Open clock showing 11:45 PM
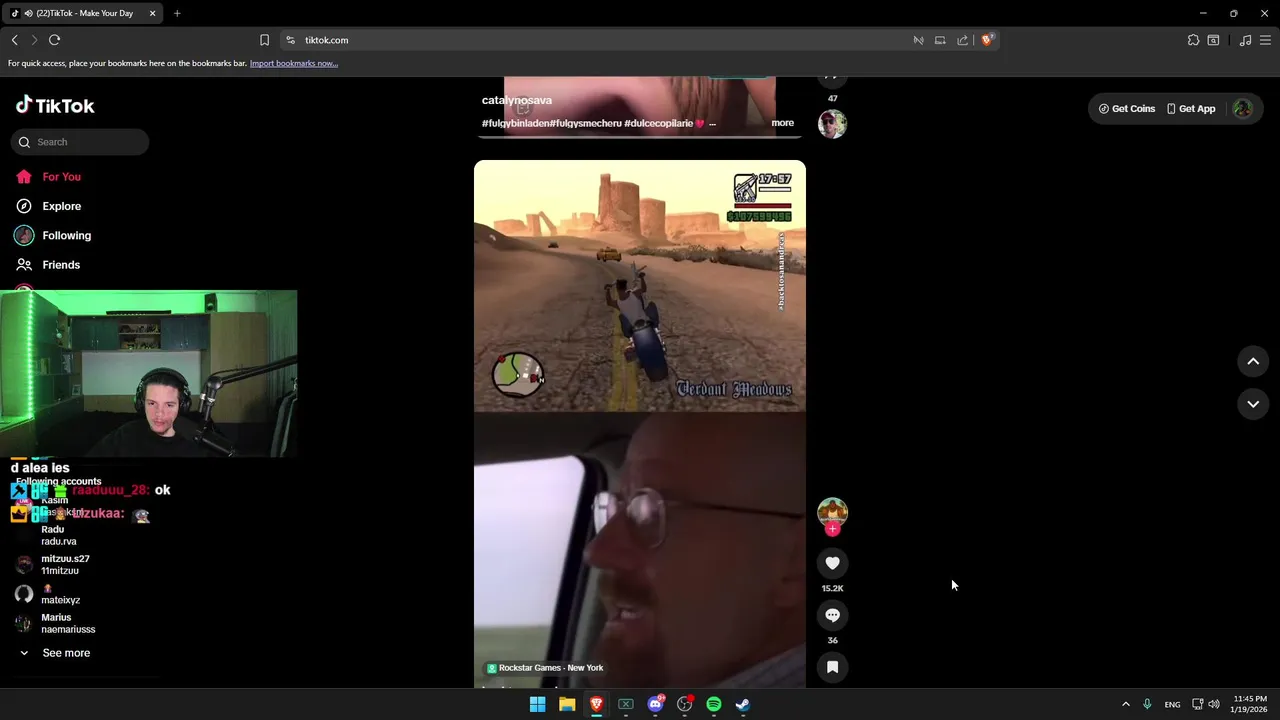 click(1250, 704)
